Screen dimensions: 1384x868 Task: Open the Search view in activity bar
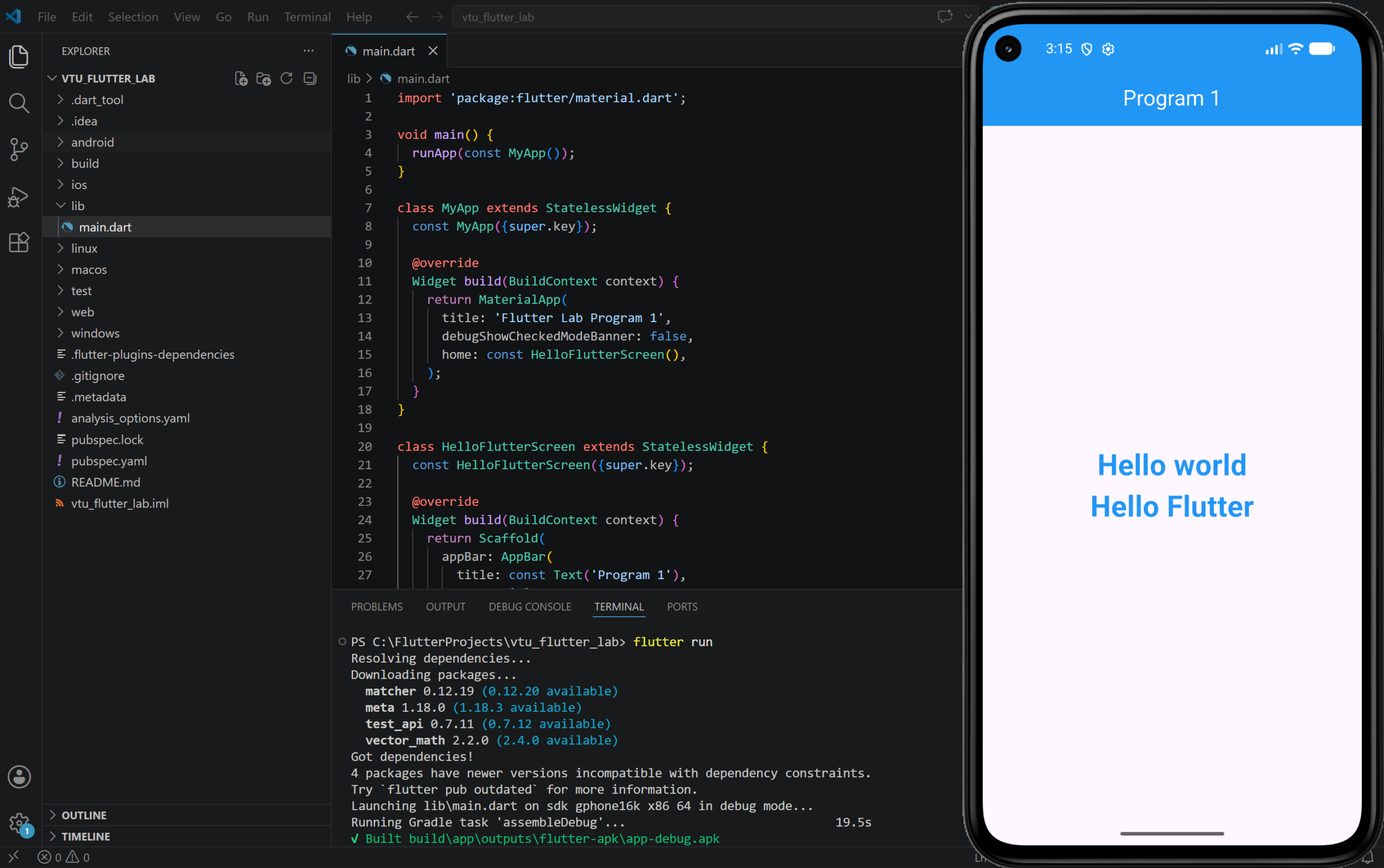pyautogui.click(x=19, y=103)
